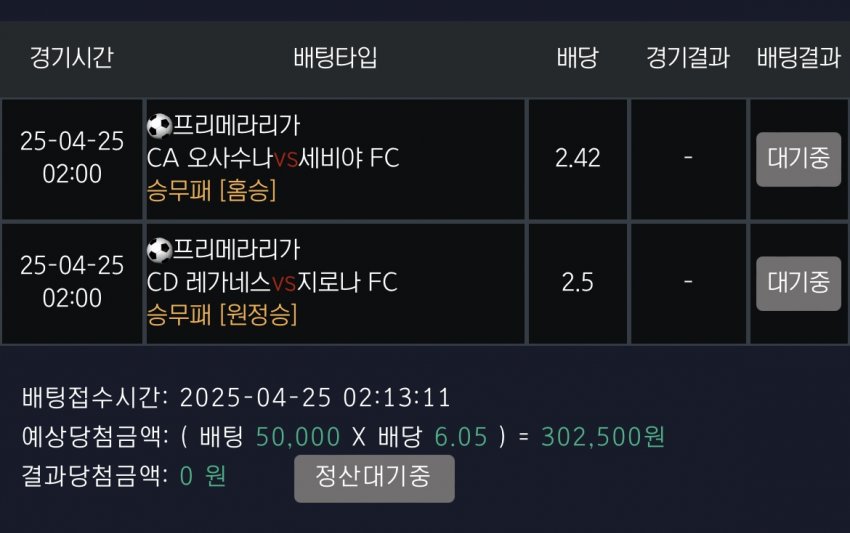Click the 승무패 [홈승] bet type label
The width and height of the screenshot is (850, 533).
[211, 190]
